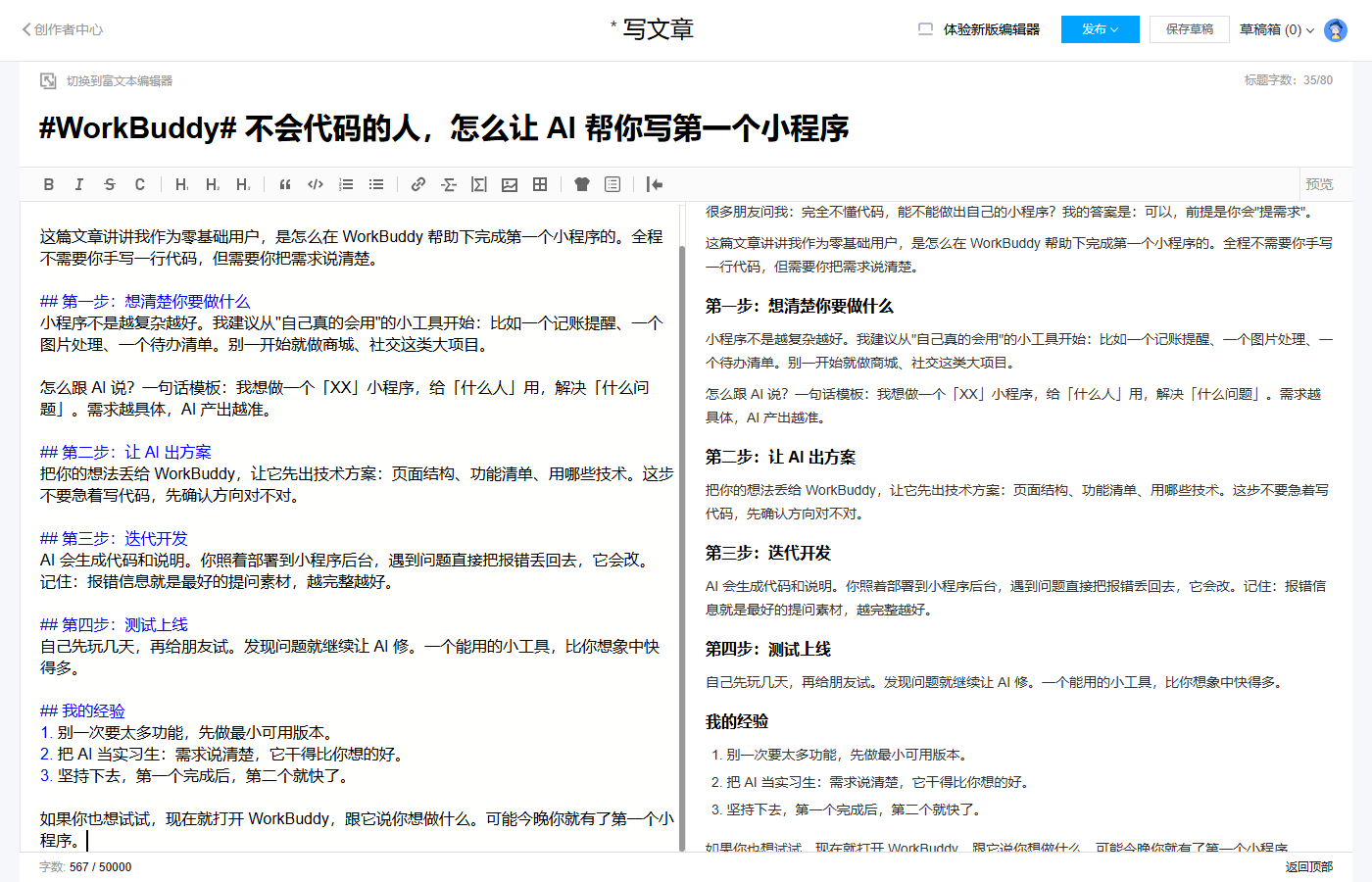This screenshot has width=1372, height=882.
Task: Click the '## 我的经验' source line
Action: pos(82,711)
